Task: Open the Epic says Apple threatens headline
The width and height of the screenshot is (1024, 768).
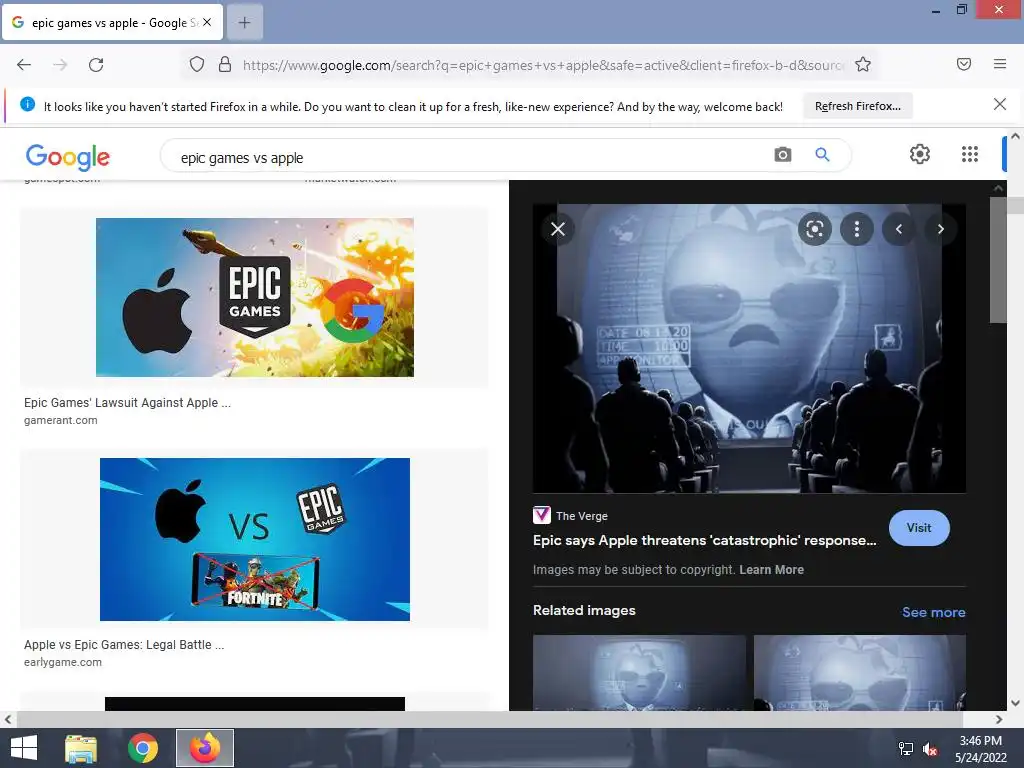Action: 704,541
